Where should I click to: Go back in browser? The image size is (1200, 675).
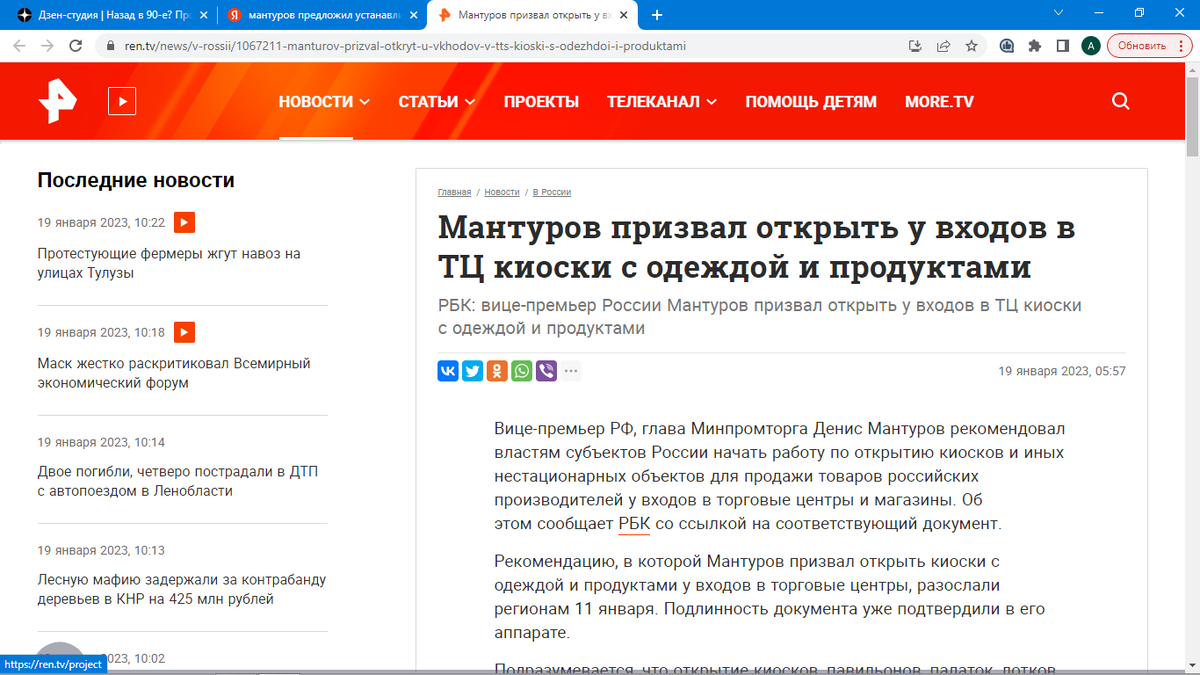point(19,46)
